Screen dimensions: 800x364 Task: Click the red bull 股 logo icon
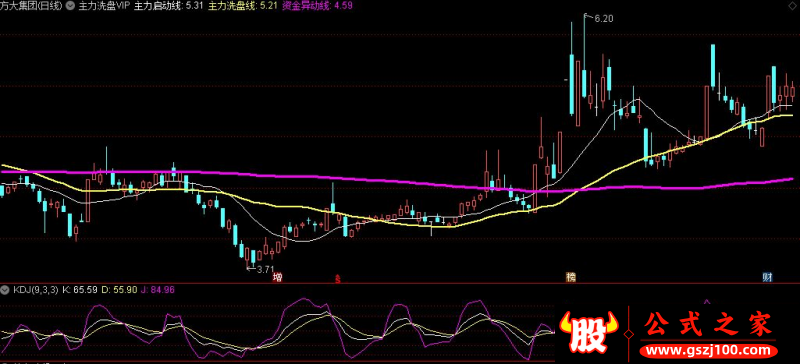click(589, 334)
